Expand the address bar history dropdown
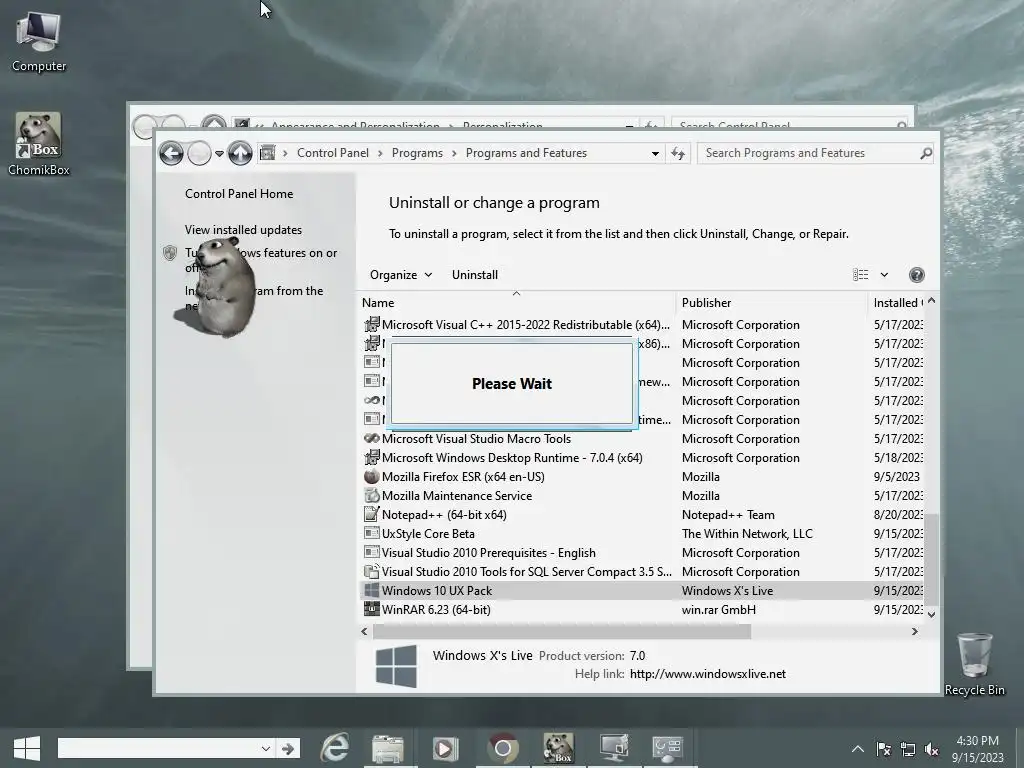1024x768 pixels. coord(655,153)
